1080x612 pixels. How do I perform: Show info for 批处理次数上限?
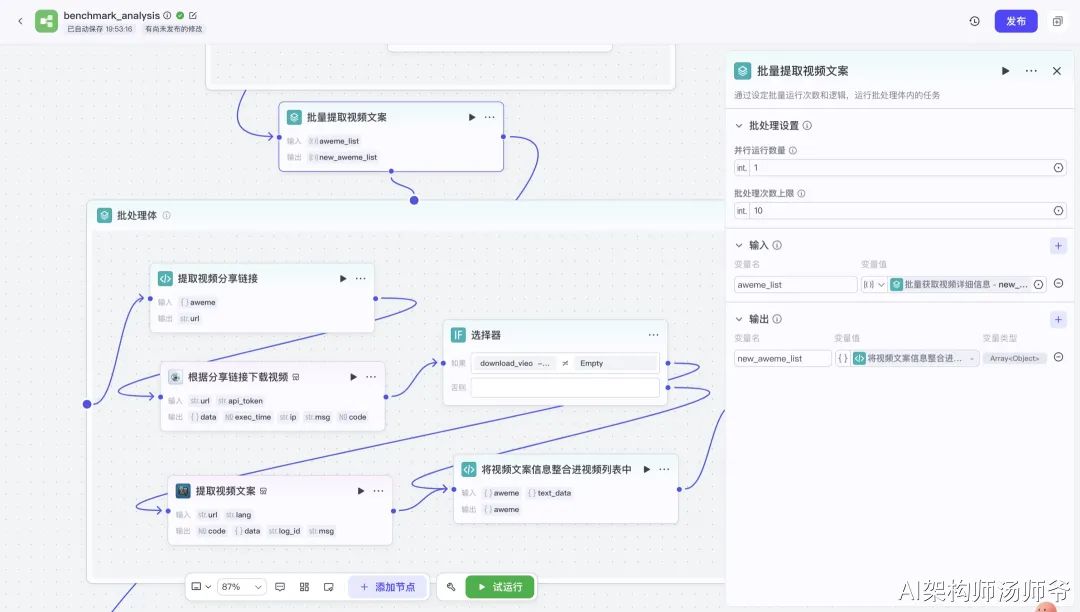[x=801, y=193]
